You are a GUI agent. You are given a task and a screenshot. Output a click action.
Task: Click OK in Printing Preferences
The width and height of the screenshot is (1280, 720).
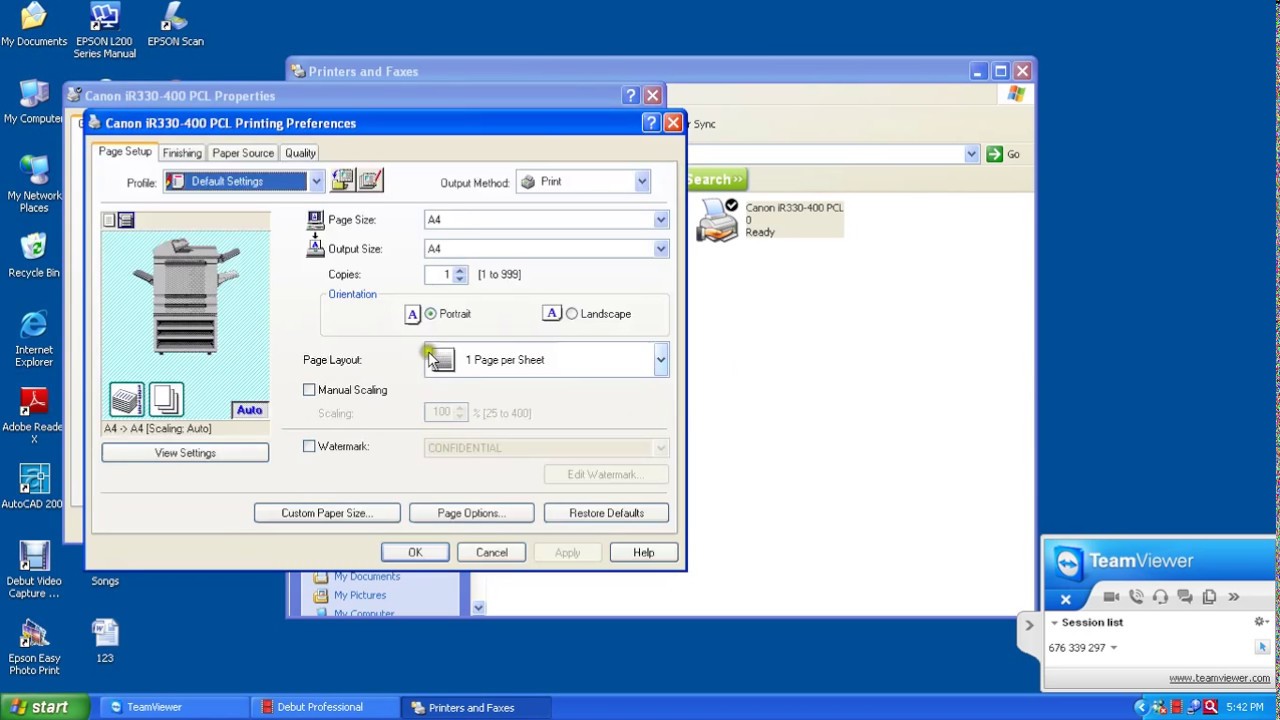[x=415, y=553]
